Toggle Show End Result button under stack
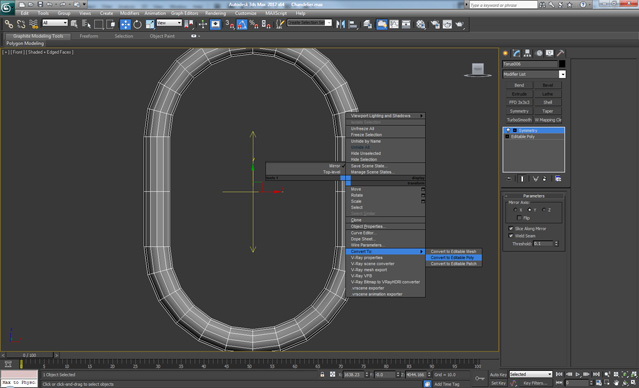Image resolution: width=639 pixels, height=388 pixels. (x=522, y=179)
